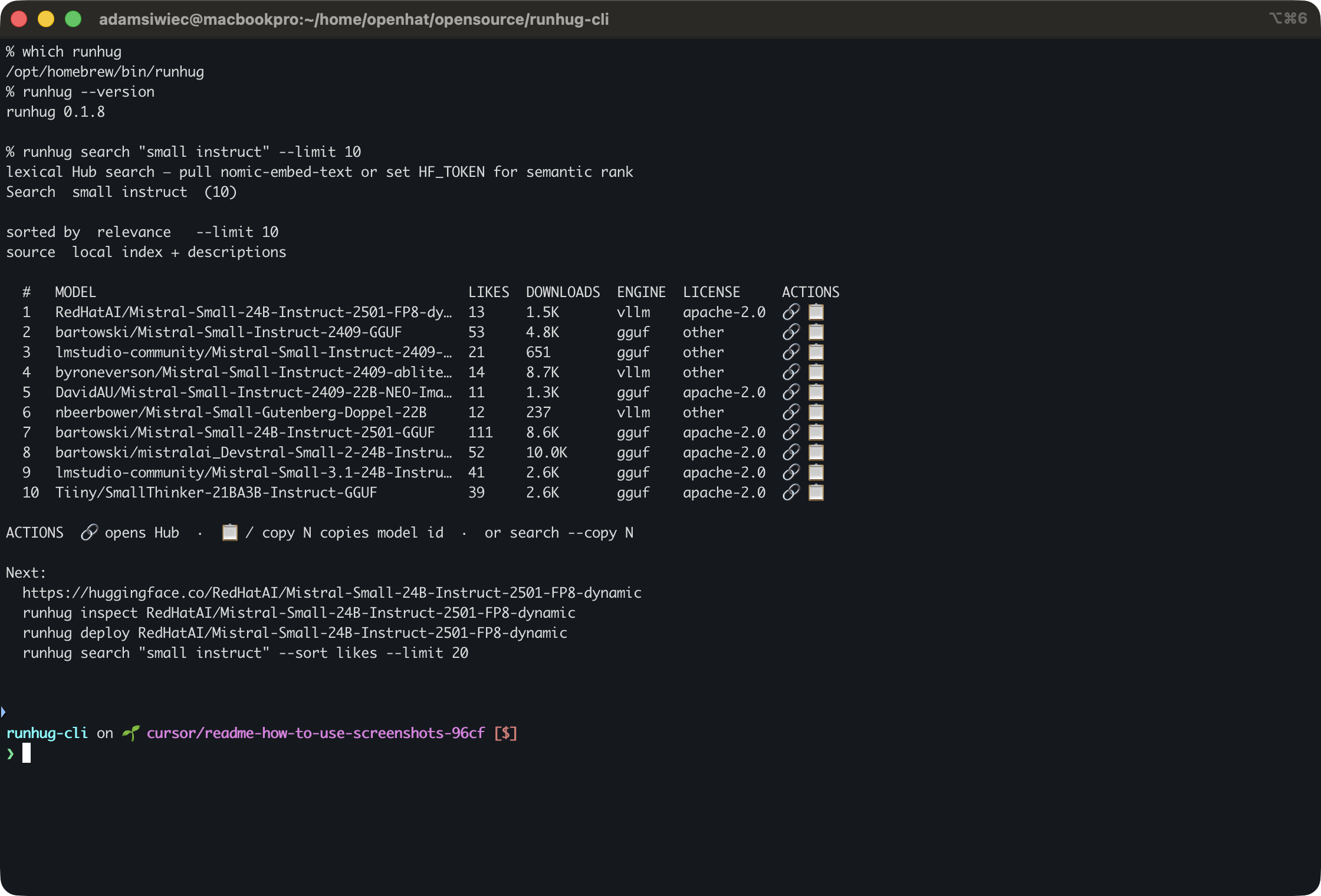Screen dimensions: 1321x896
Task: Click link icon in the ACTIONS legend line
Action: coord(89,532)
